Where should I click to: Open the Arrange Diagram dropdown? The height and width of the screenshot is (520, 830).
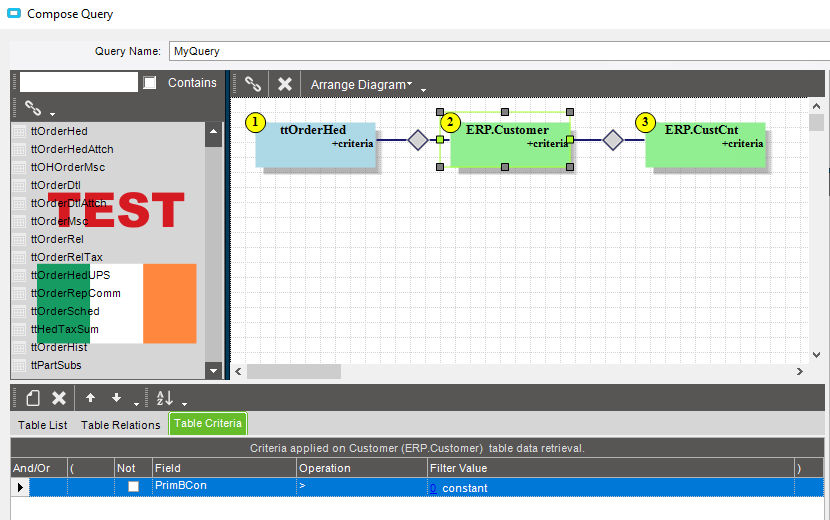362,85
